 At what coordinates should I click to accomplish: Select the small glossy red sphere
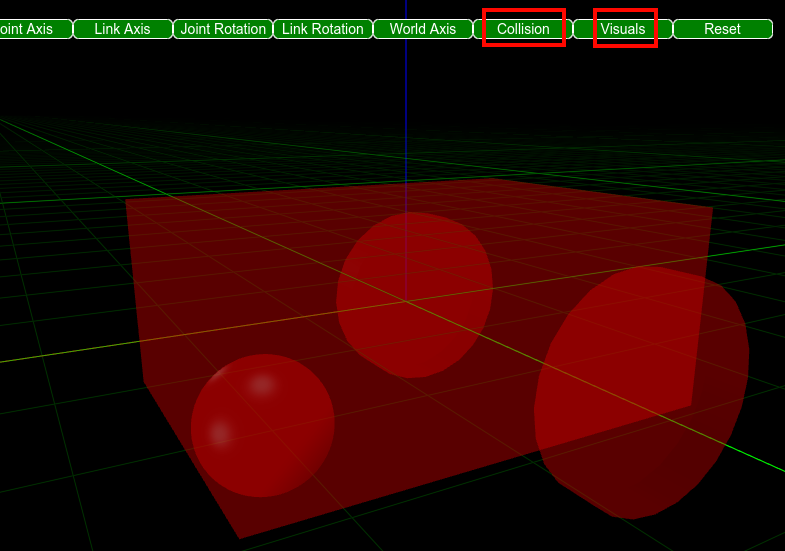tap(262, 425)
